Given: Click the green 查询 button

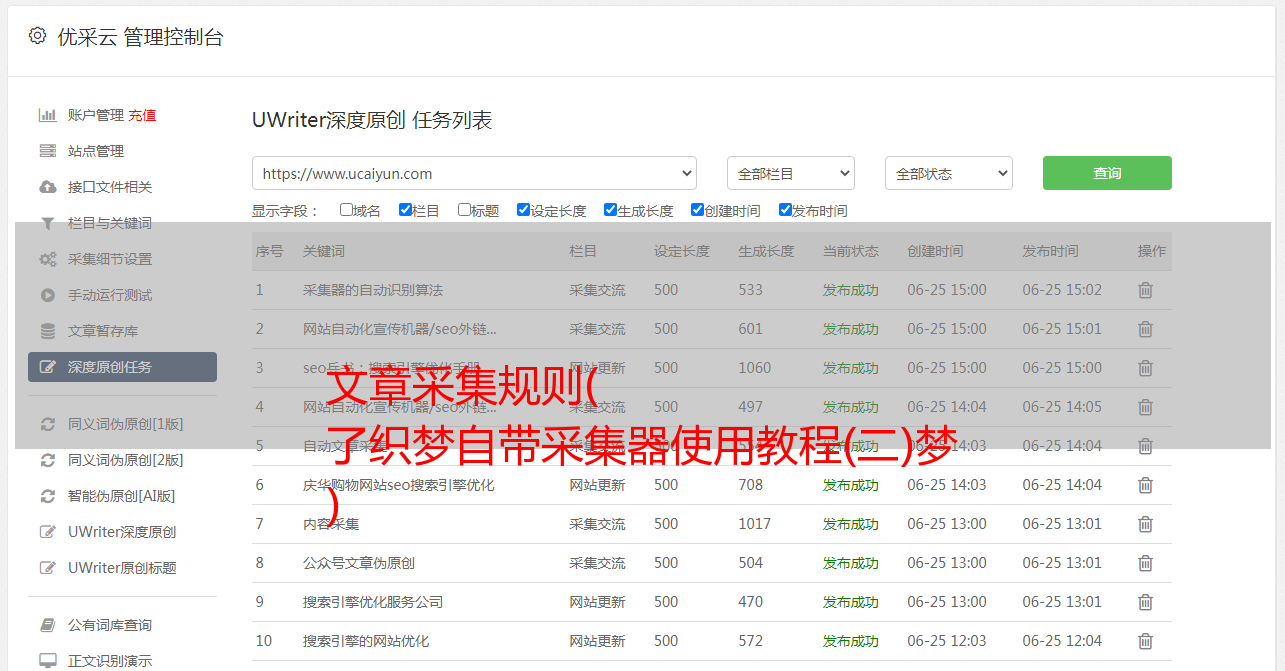Looking at the screenshot, I should (x=1106, y=173).
